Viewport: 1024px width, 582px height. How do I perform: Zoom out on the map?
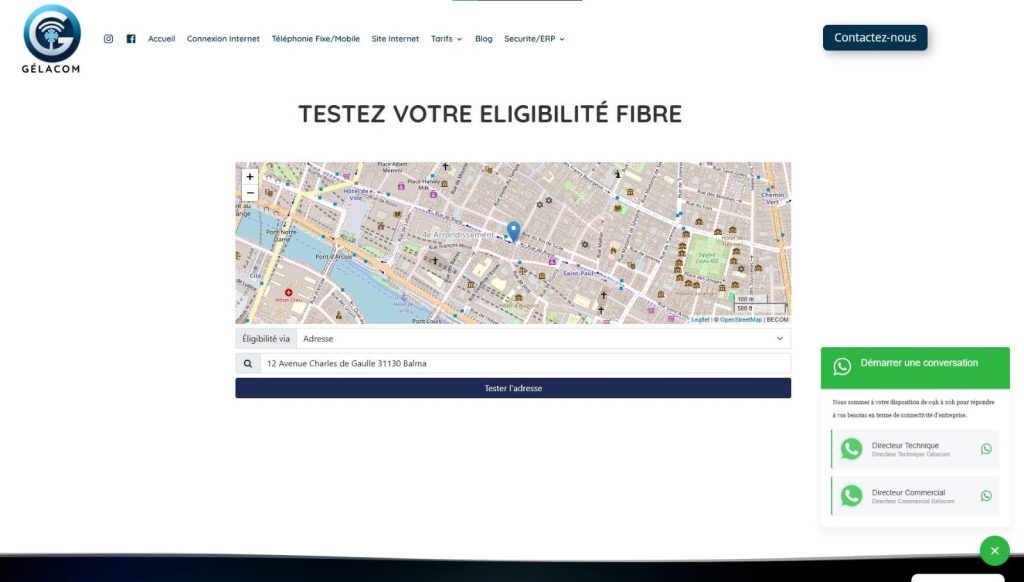pos(249,193)
